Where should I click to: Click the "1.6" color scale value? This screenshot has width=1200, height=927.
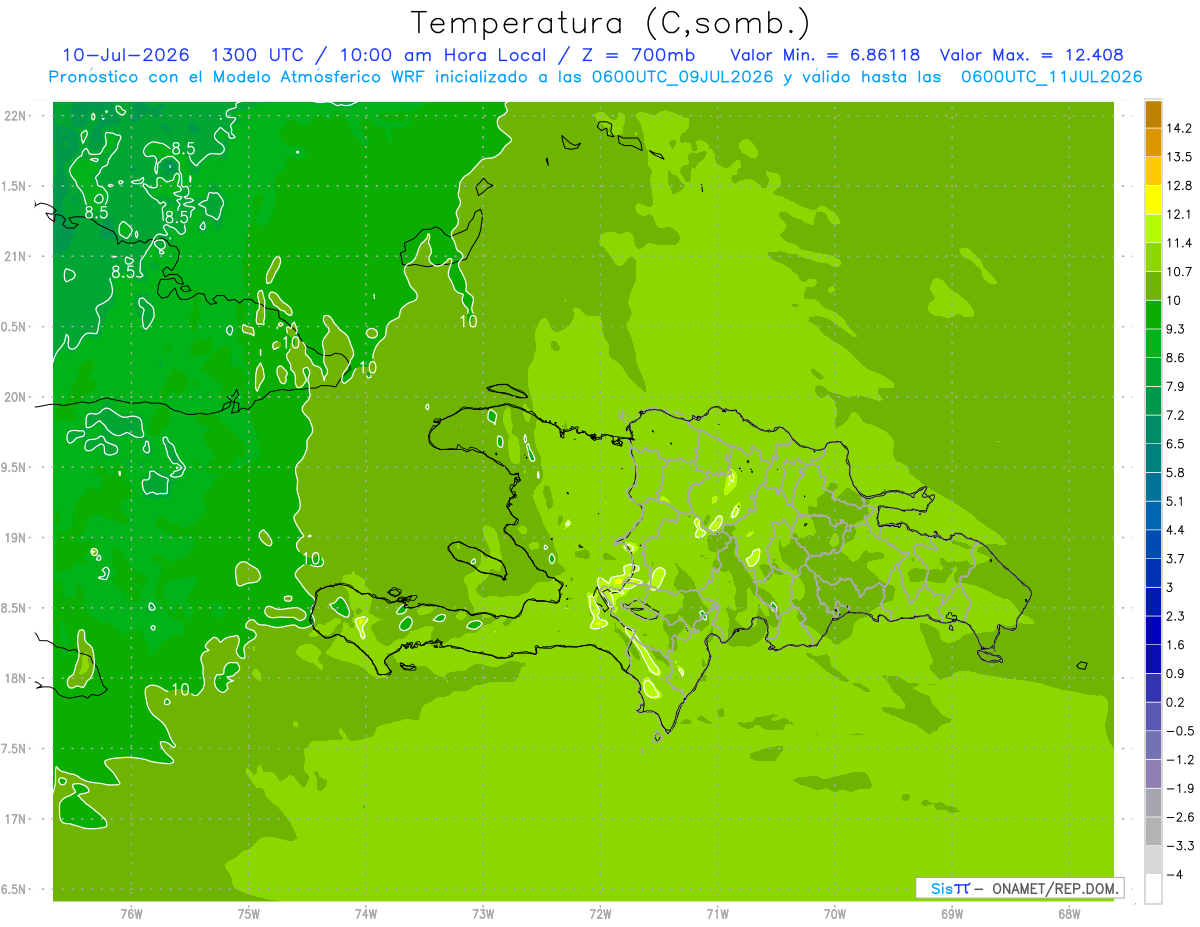(1176, 645)
